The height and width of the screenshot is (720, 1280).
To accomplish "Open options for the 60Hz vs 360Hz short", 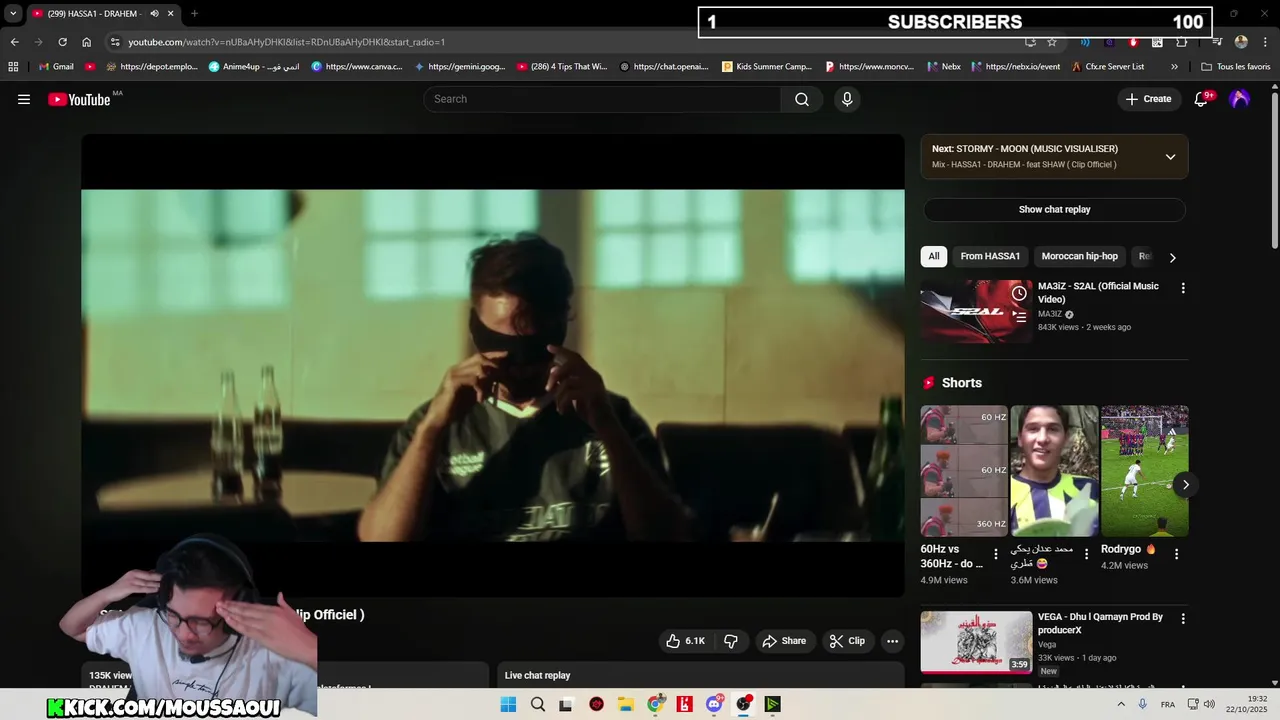I will pos(995,553).
